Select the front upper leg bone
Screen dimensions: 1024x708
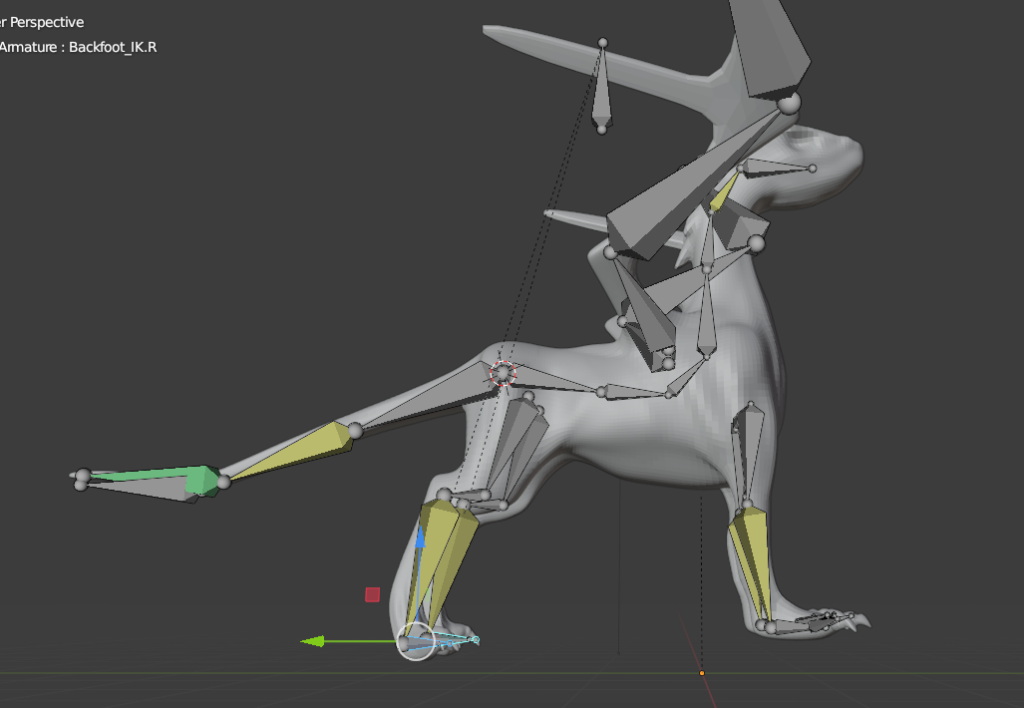(x=746, y=455)
